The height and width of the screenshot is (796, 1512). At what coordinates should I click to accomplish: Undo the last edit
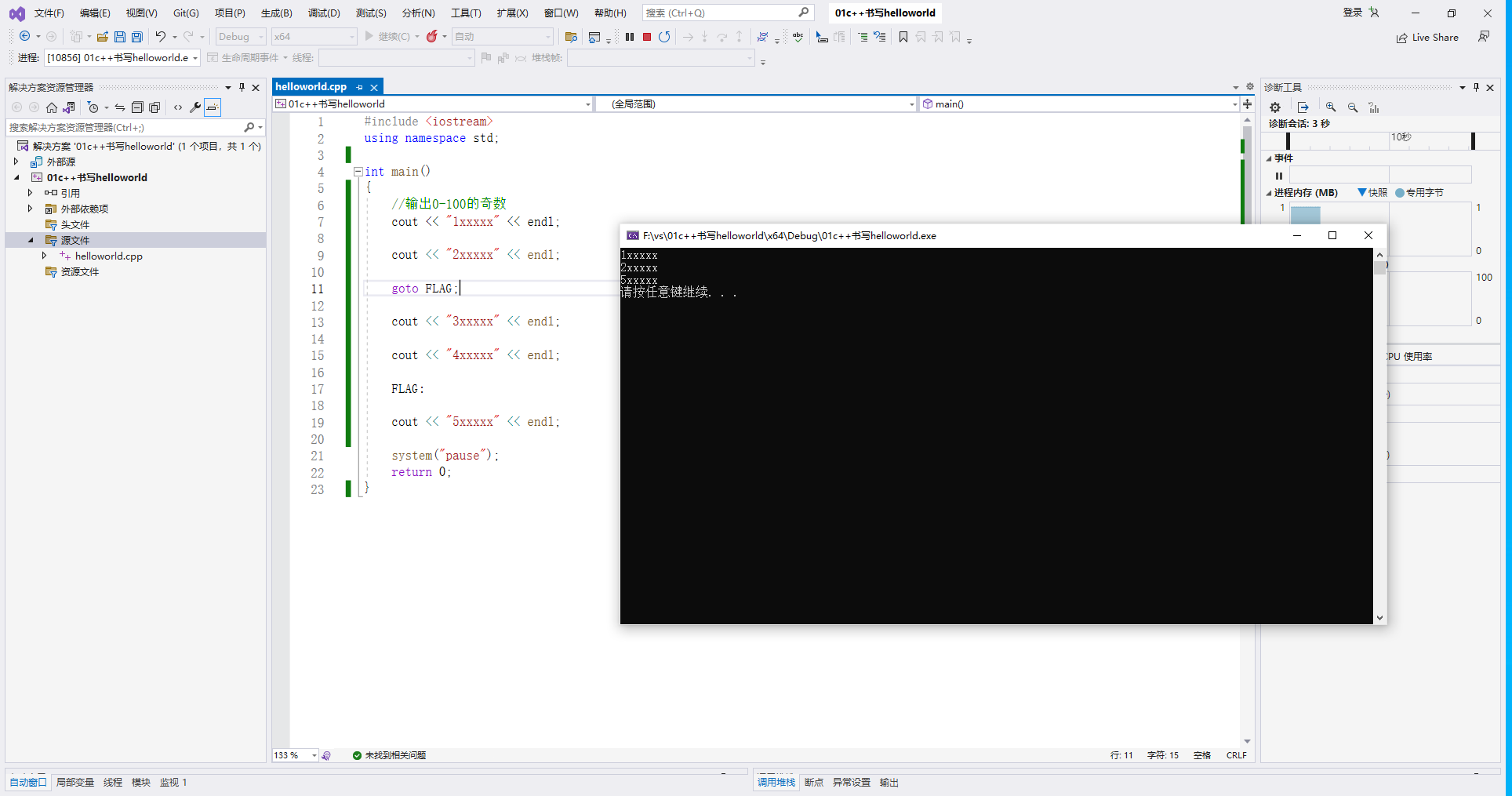pyautogui.click(x=161, y=36)
